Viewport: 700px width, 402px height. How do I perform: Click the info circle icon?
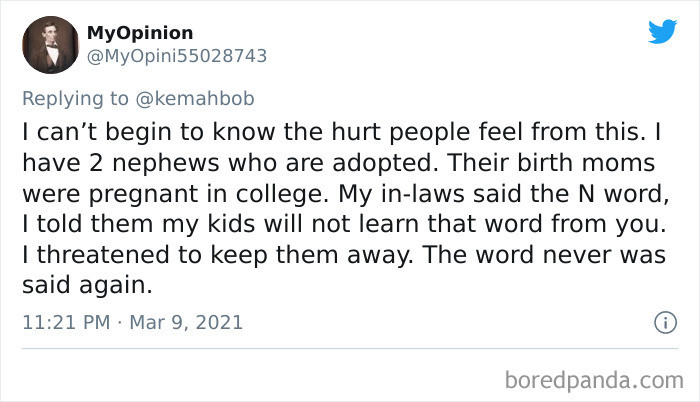pos(661,323)
